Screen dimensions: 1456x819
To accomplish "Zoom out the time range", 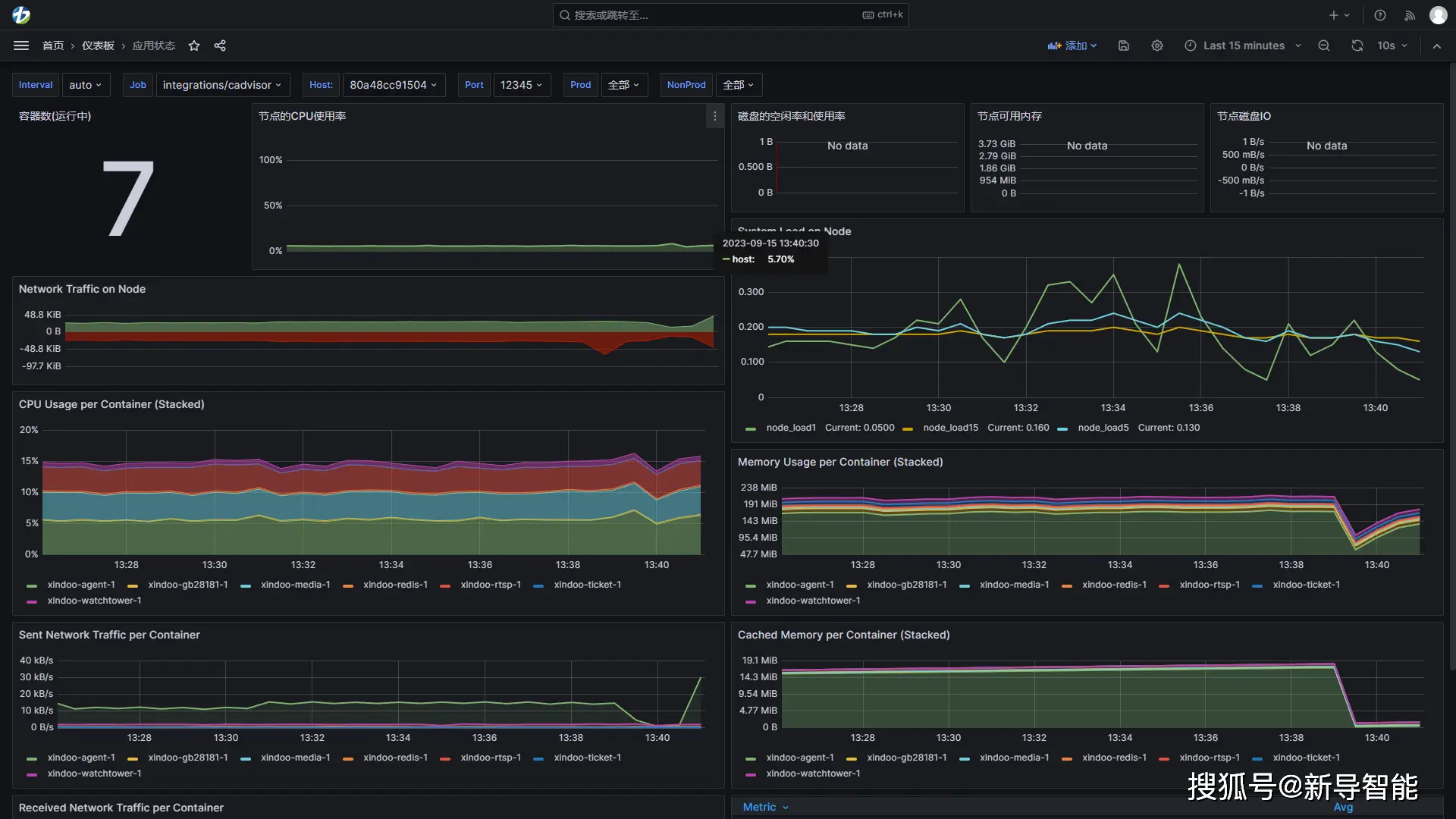I will pyautogui.click(x=1324, y=45).
